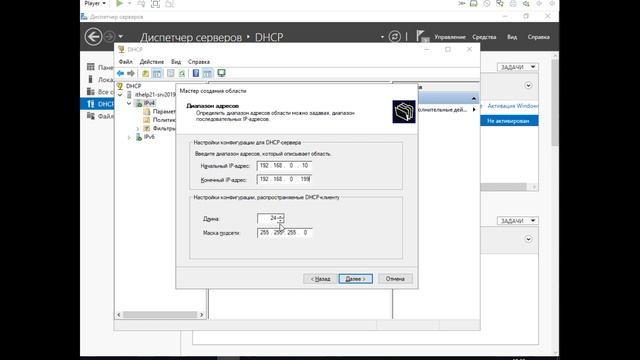The image size is (640, 360).
Task: Open Server Manager Вид menu
Action: click(x=512, y=37)
